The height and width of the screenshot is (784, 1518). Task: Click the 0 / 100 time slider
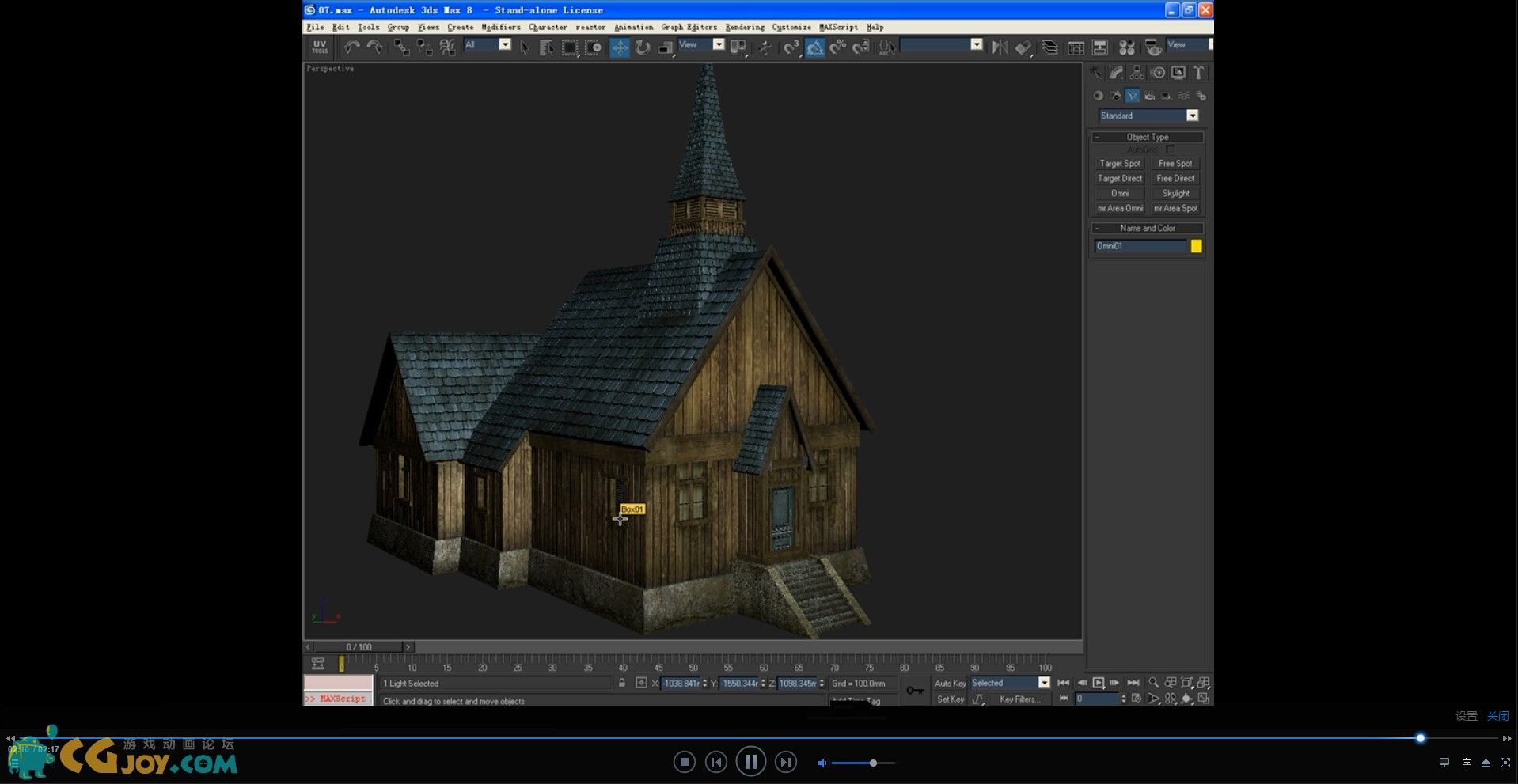click(359, 647)
